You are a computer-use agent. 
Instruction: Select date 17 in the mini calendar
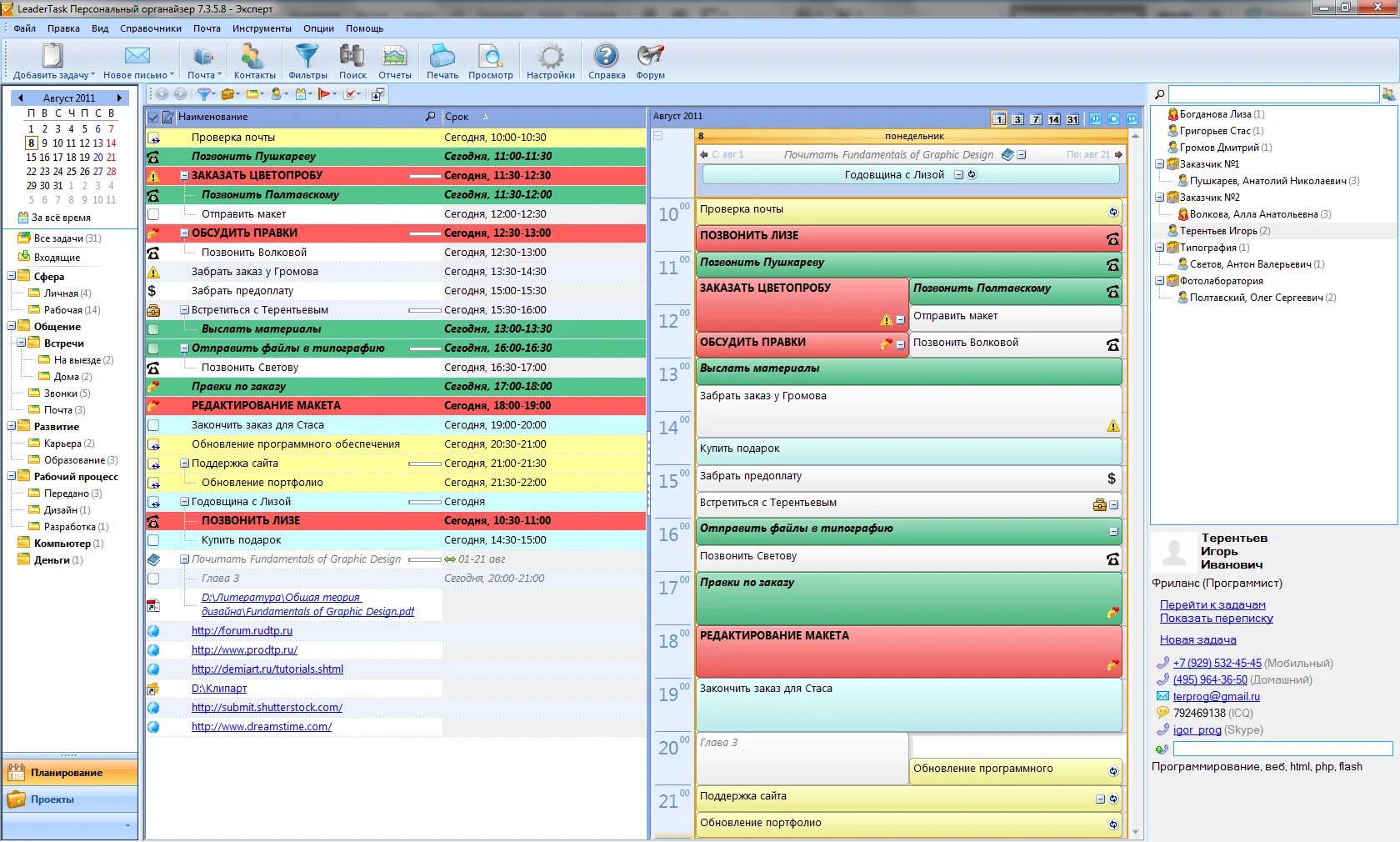pyautogui.click(x=57, y=157)
